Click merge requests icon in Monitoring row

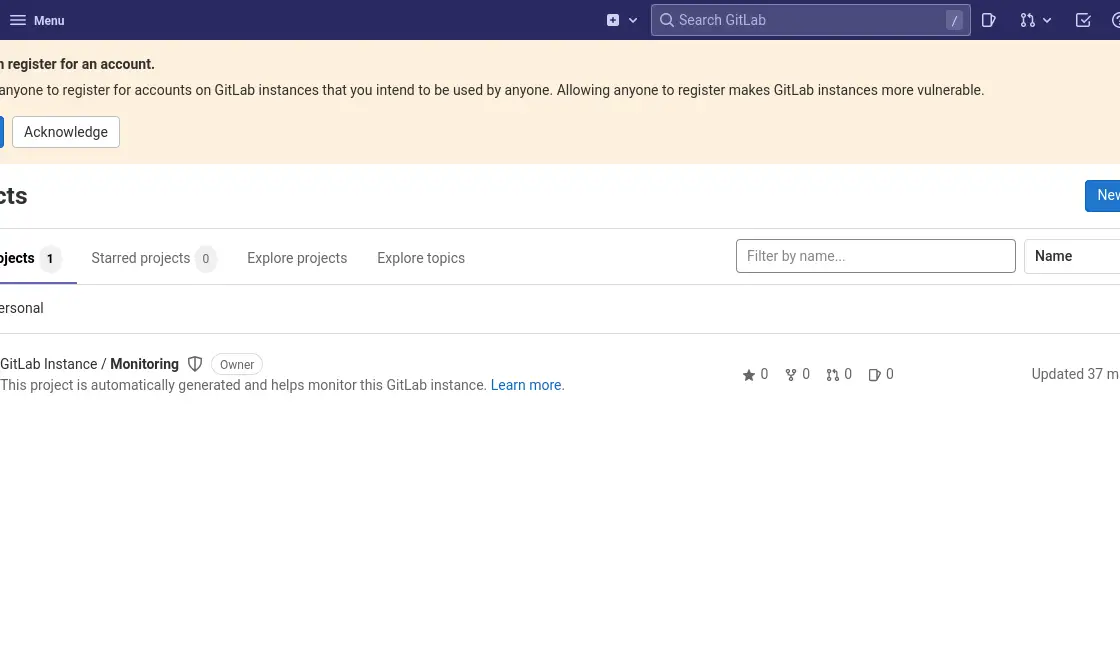point(833,375)
